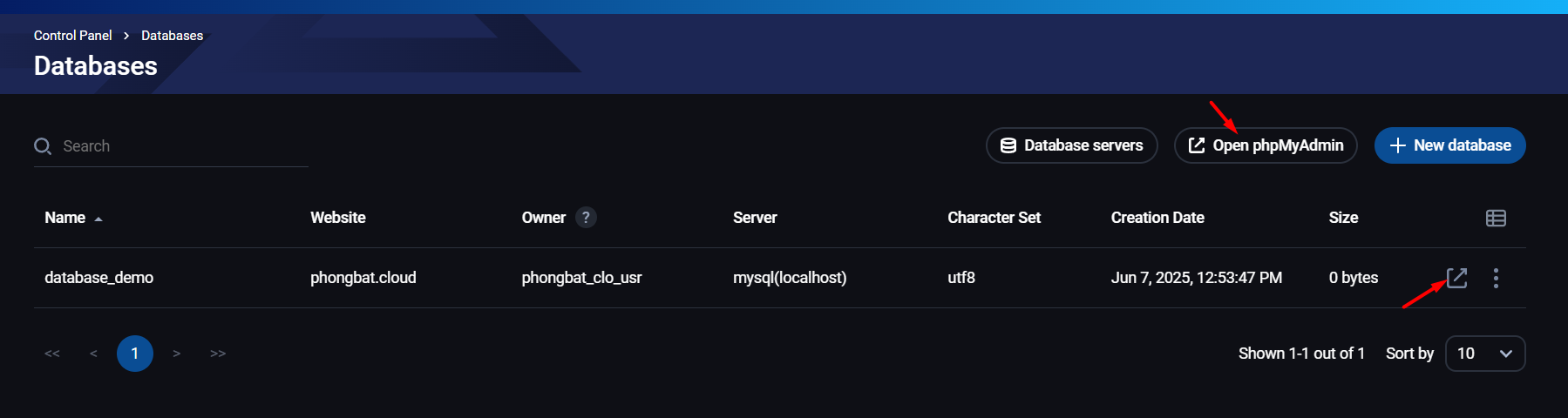Create a new database
The width and height of the screenshot is (1568, 418).
(x=1449, y=145)
